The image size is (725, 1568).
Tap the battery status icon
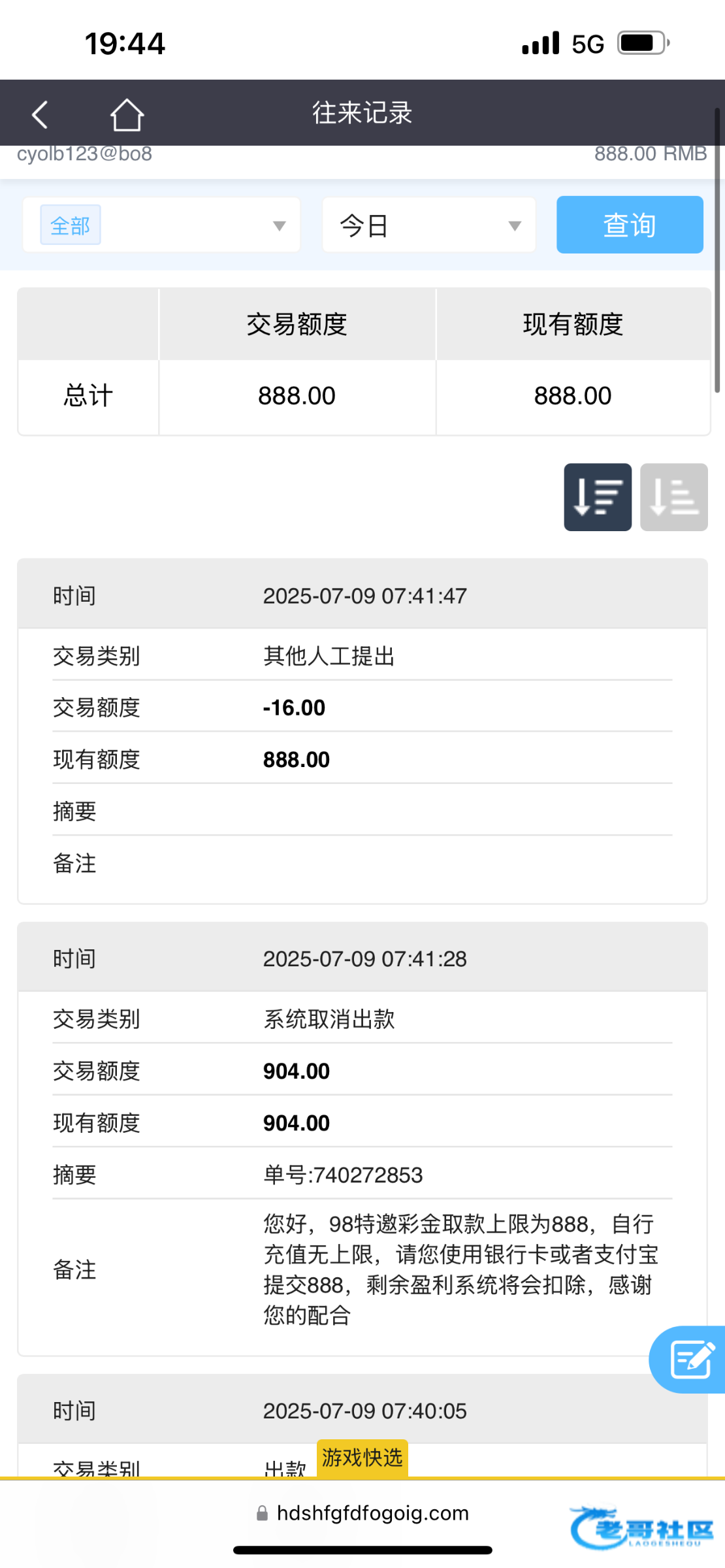click(643, 44)
